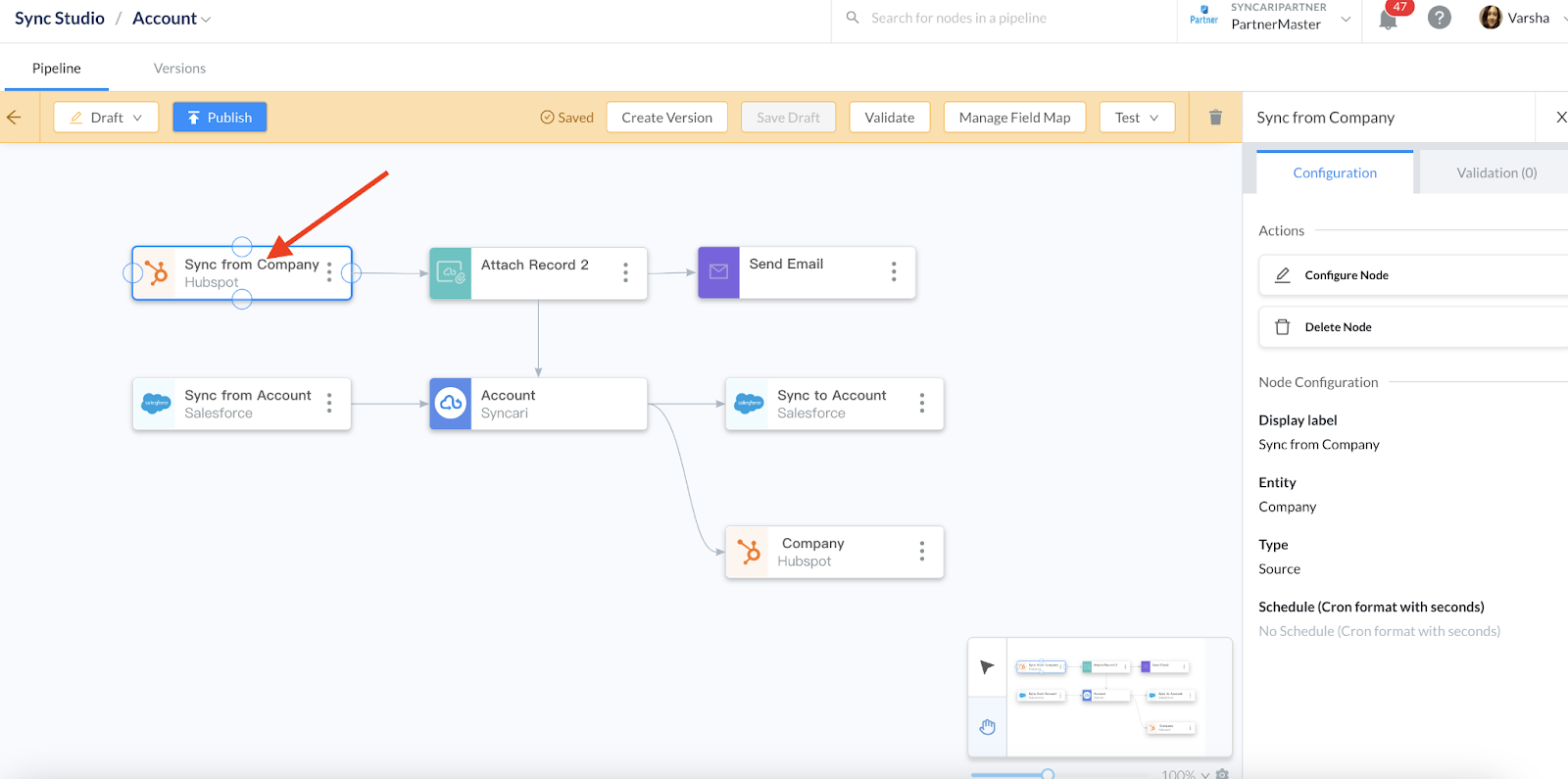Open the Draft status dropdown

click(106, 118)
